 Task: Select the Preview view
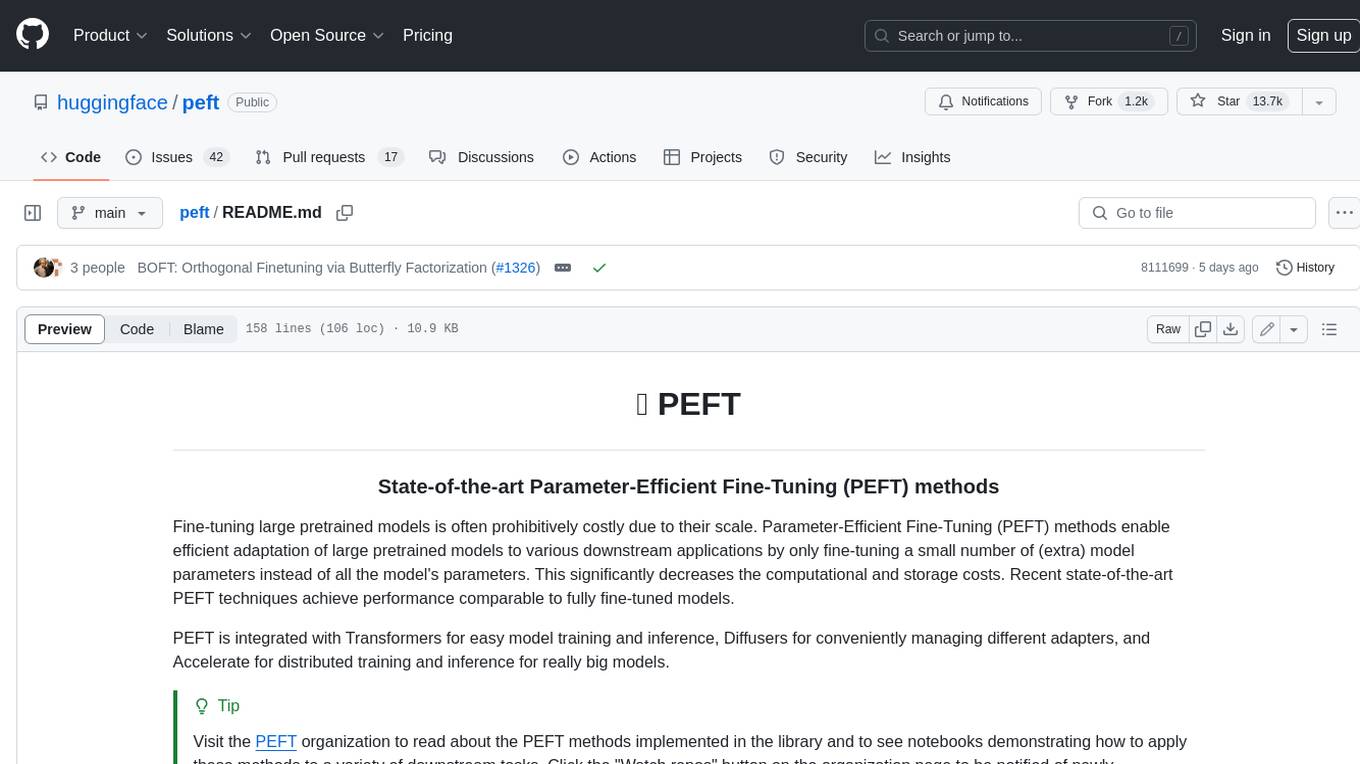(65, 329)
